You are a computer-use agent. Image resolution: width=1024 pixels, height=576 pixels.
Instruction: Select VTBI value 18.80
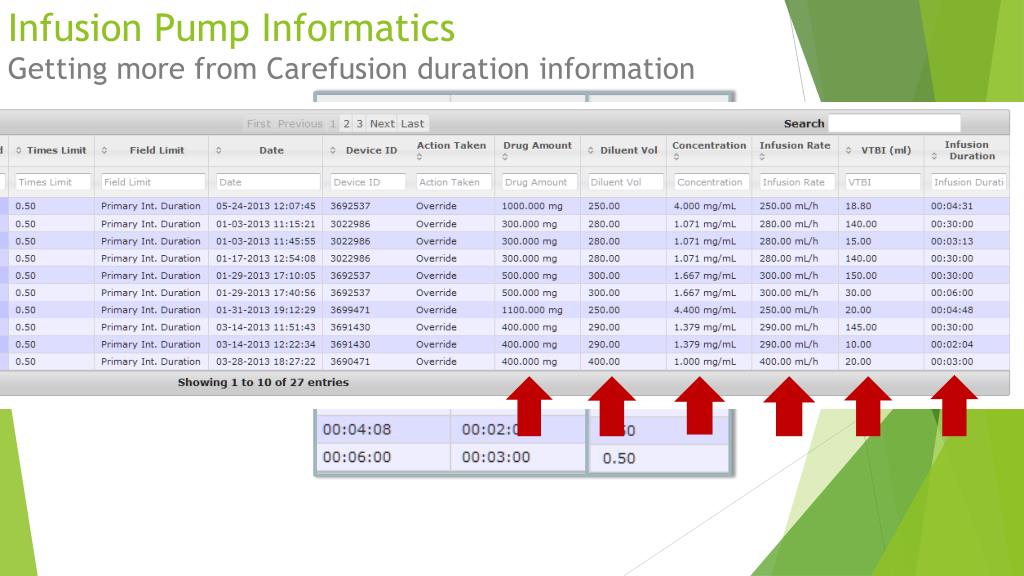click(x=858, y=206)
